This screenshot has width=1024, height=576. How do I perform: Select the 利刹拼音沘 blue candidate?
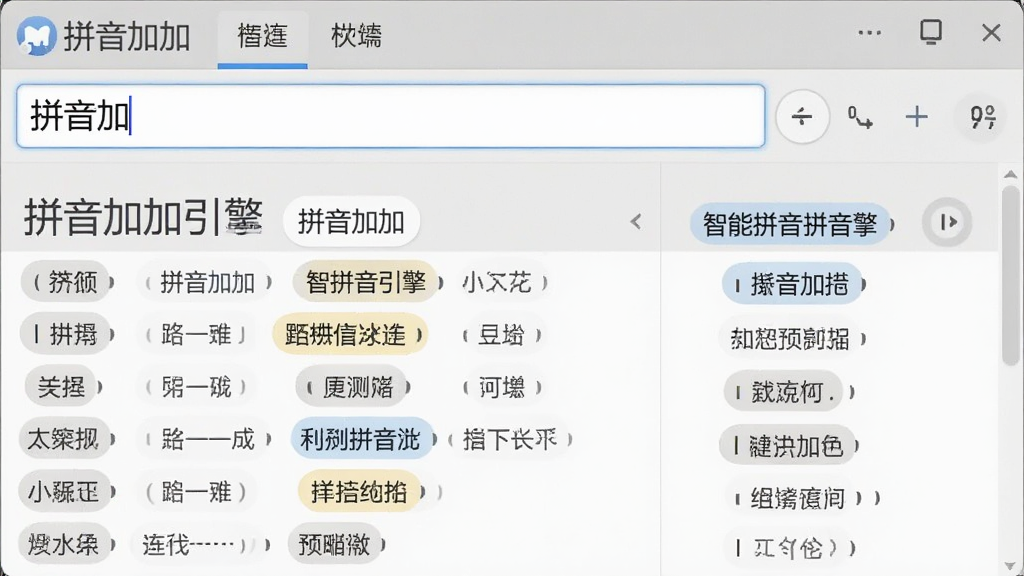[361, 439]
